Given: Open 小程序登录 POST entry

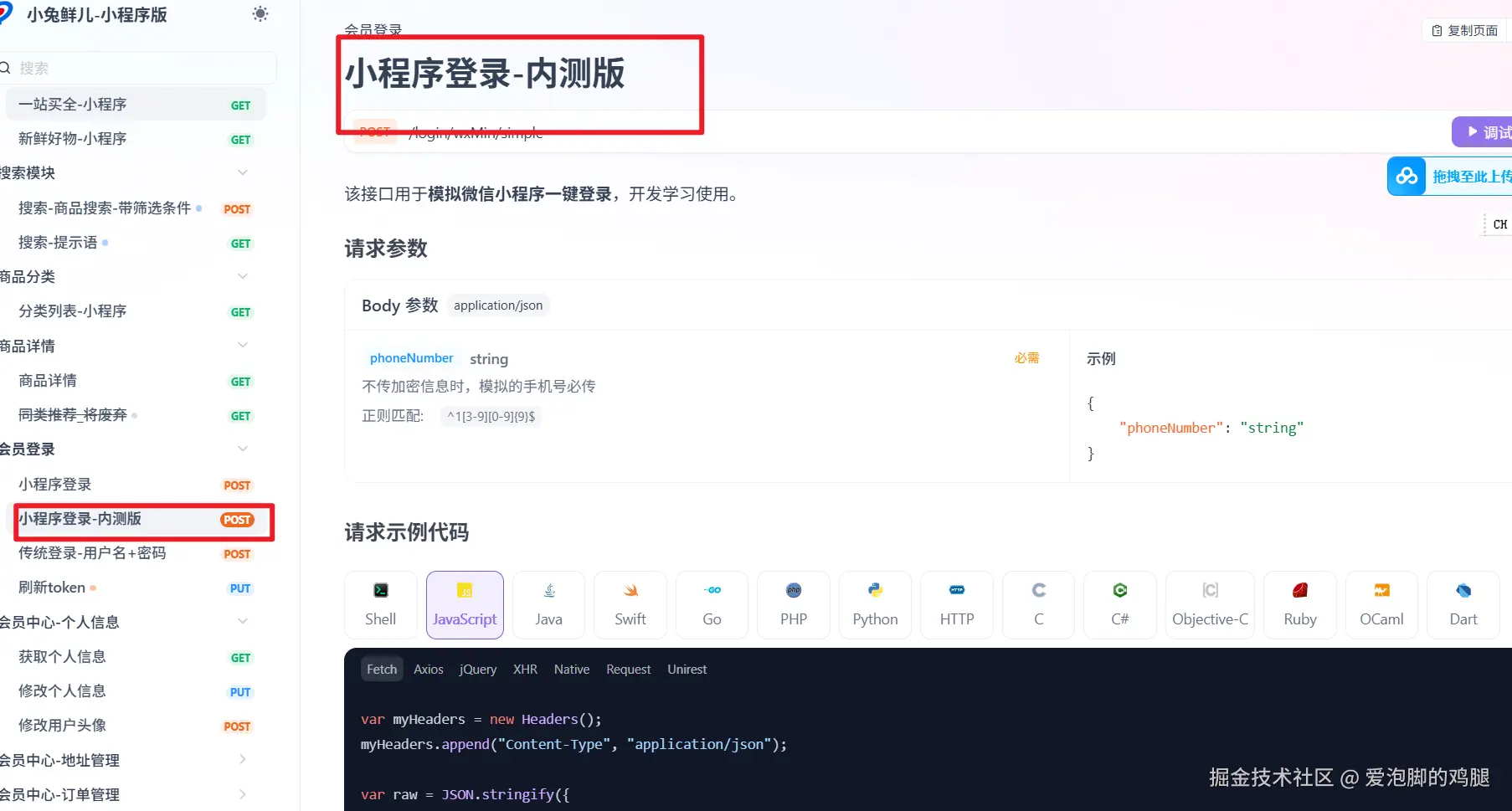Looking at the screenshot, I should click(136, 485).
